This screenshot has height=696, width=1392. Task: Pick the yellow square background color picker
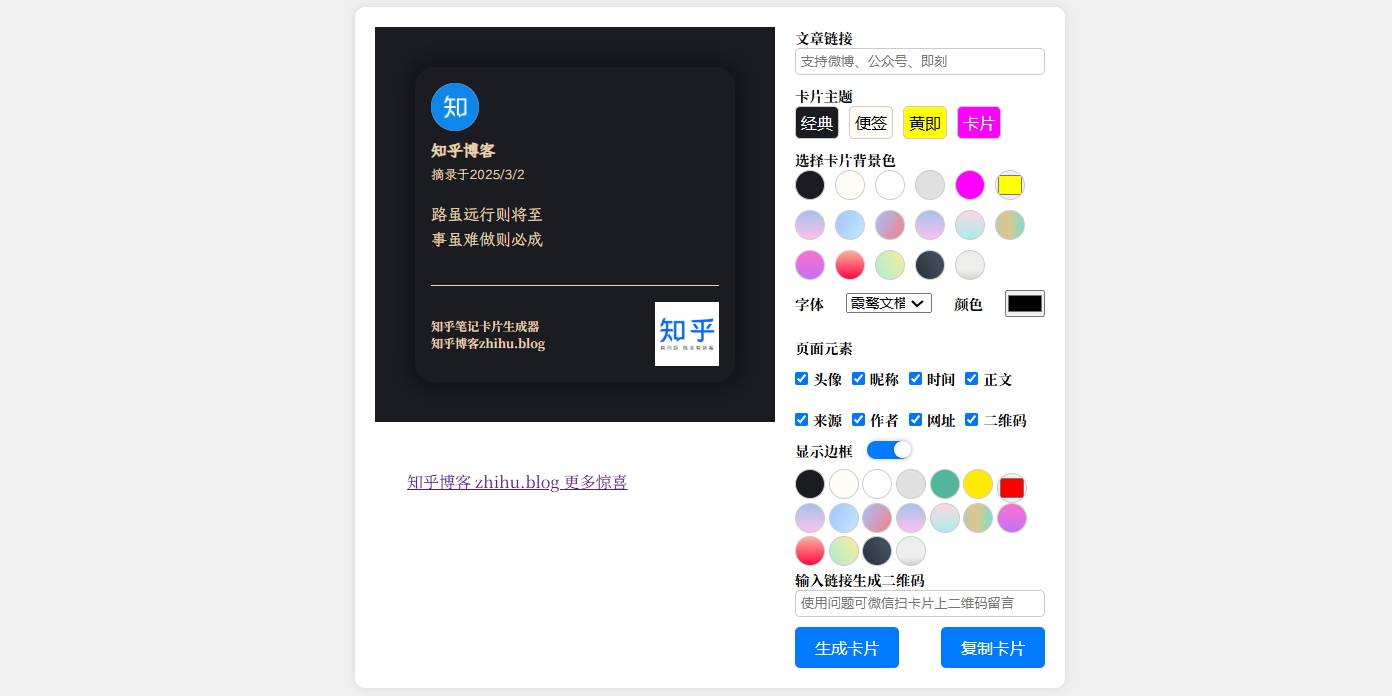(x=1009, y=185)
